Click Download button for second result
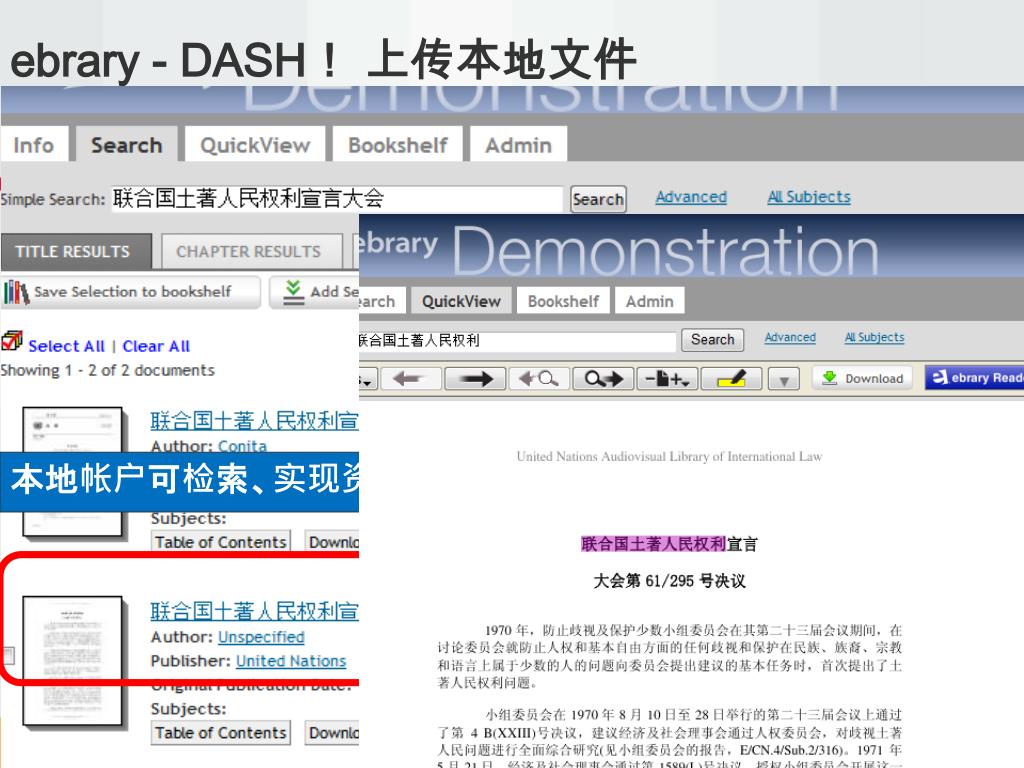 click(333, 733)
